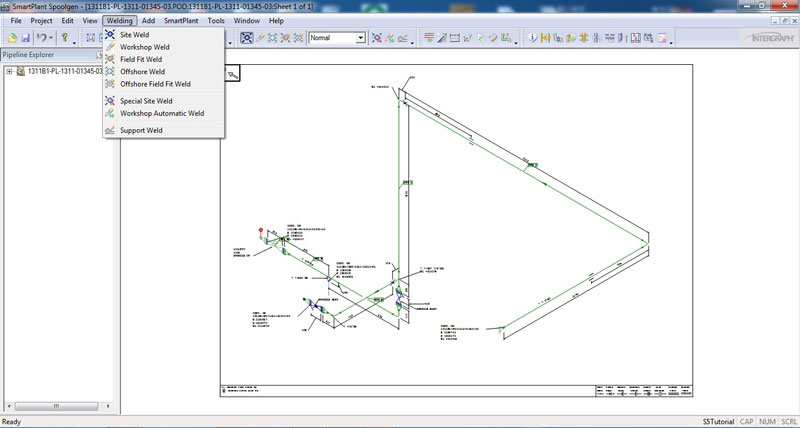Click the SCRL indicator in status bar
The image size is (800, 428).
[x=789, y=422]
